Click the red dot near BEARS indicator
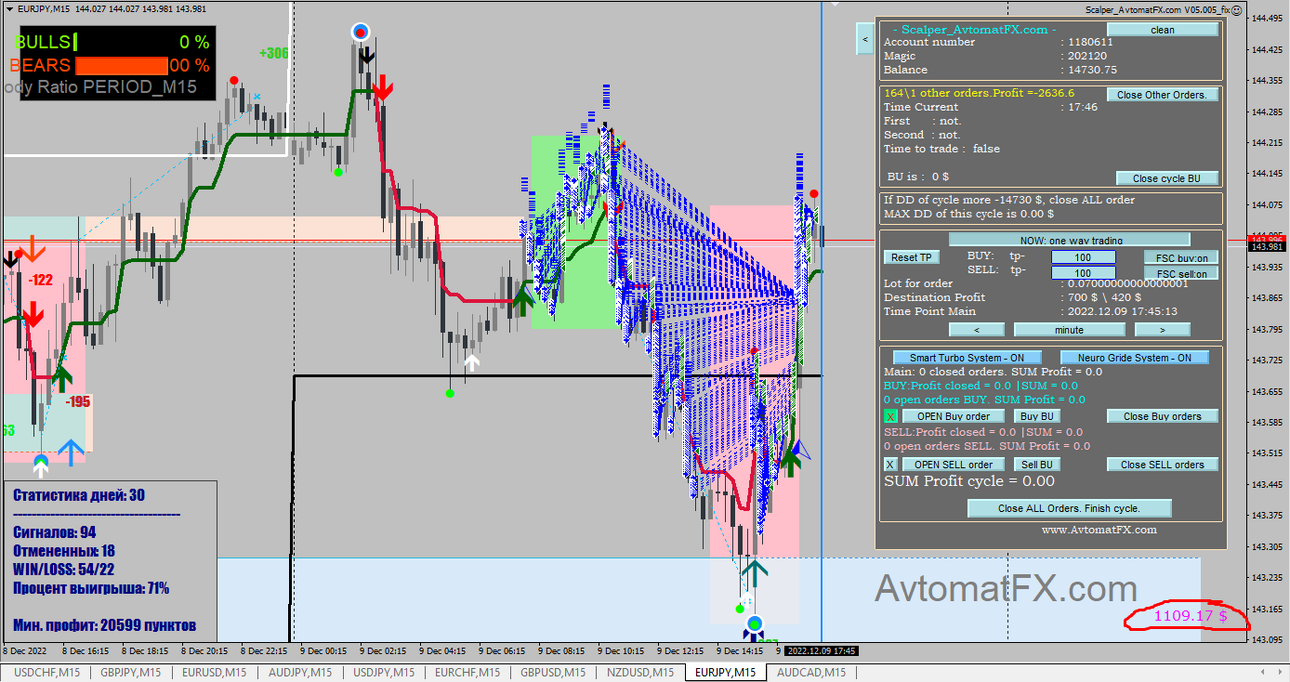The image size is (1290, 682). pos(233,80)
